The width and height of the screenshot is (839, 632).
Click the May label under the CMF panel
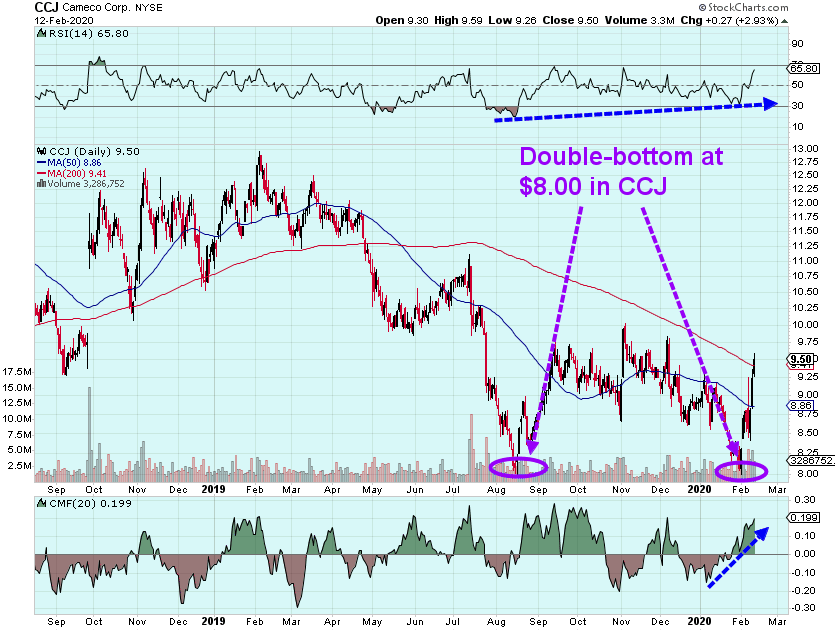tap(372, 622)
